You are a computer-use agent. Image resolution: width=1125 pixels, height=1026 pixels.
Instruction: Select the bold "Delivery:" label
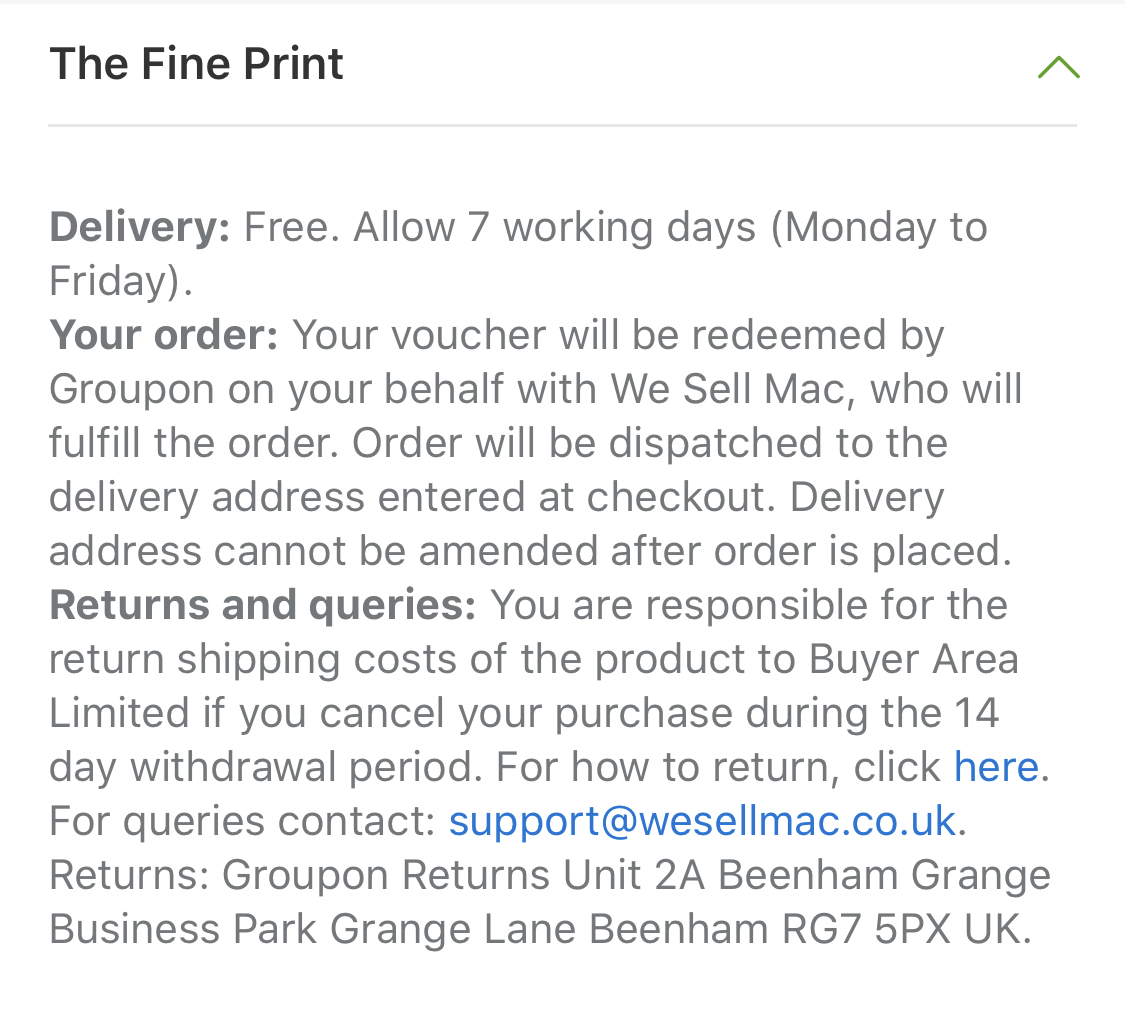(x=139, y=228)
